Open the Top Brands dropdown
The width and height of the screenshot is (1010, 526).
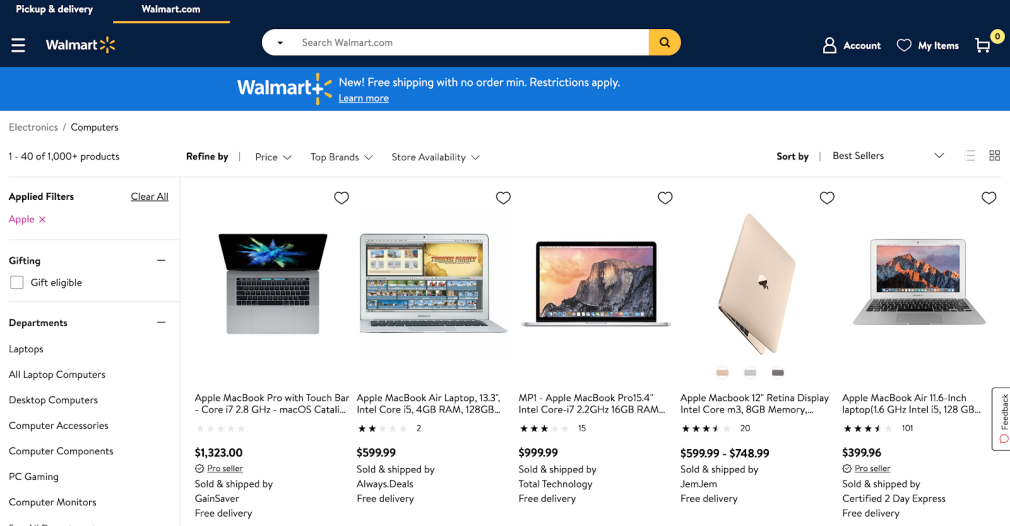point(341,157)
